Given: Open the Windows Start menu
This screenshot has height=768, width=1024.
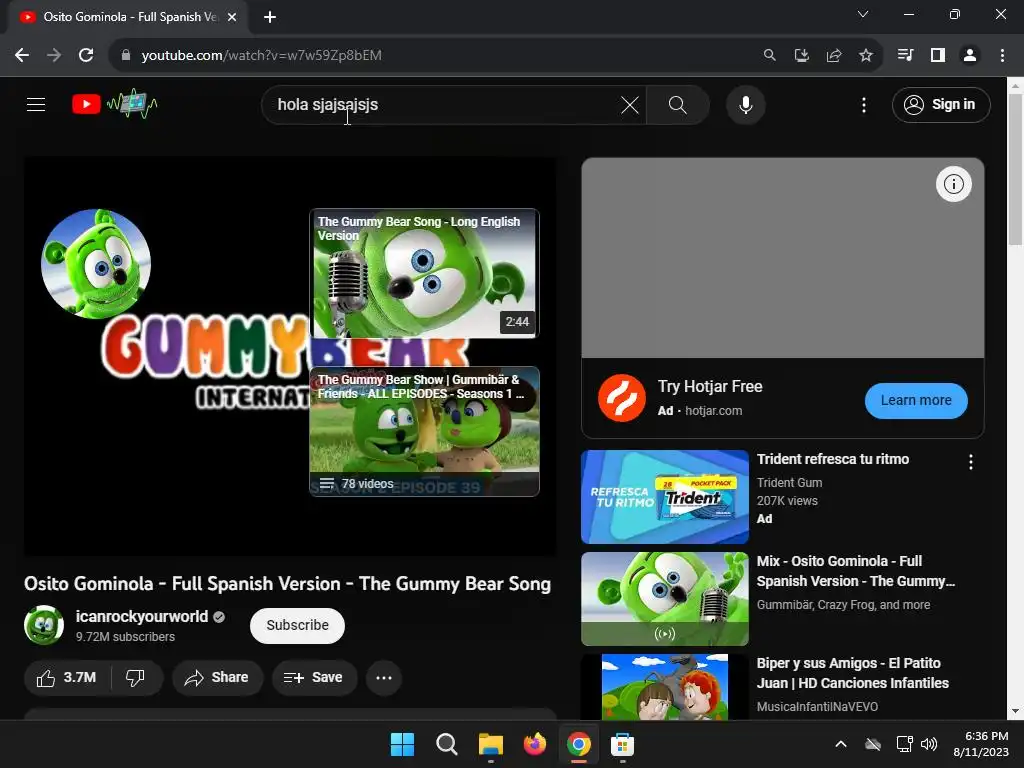Looking at the screenshot, I should (x=402, y=744).
